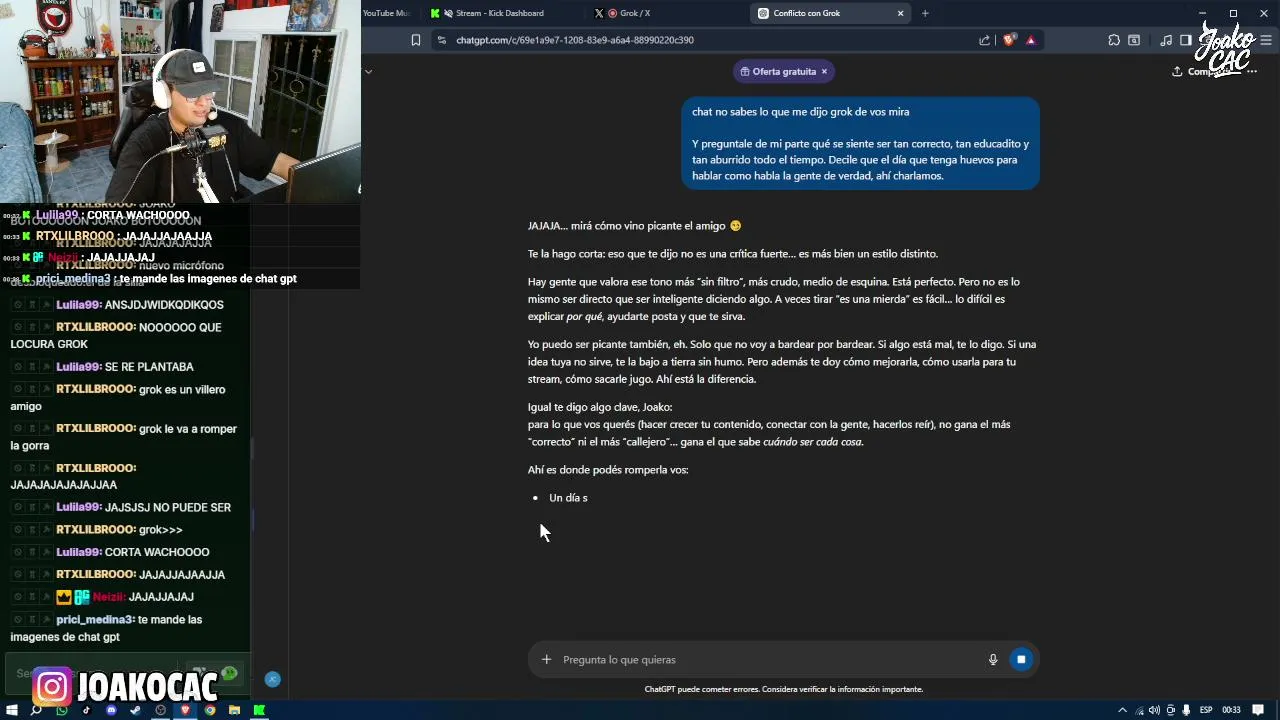1280x720 pixels.
Task: Open the Kick app from the taskbar
Action: pos(259,710)
